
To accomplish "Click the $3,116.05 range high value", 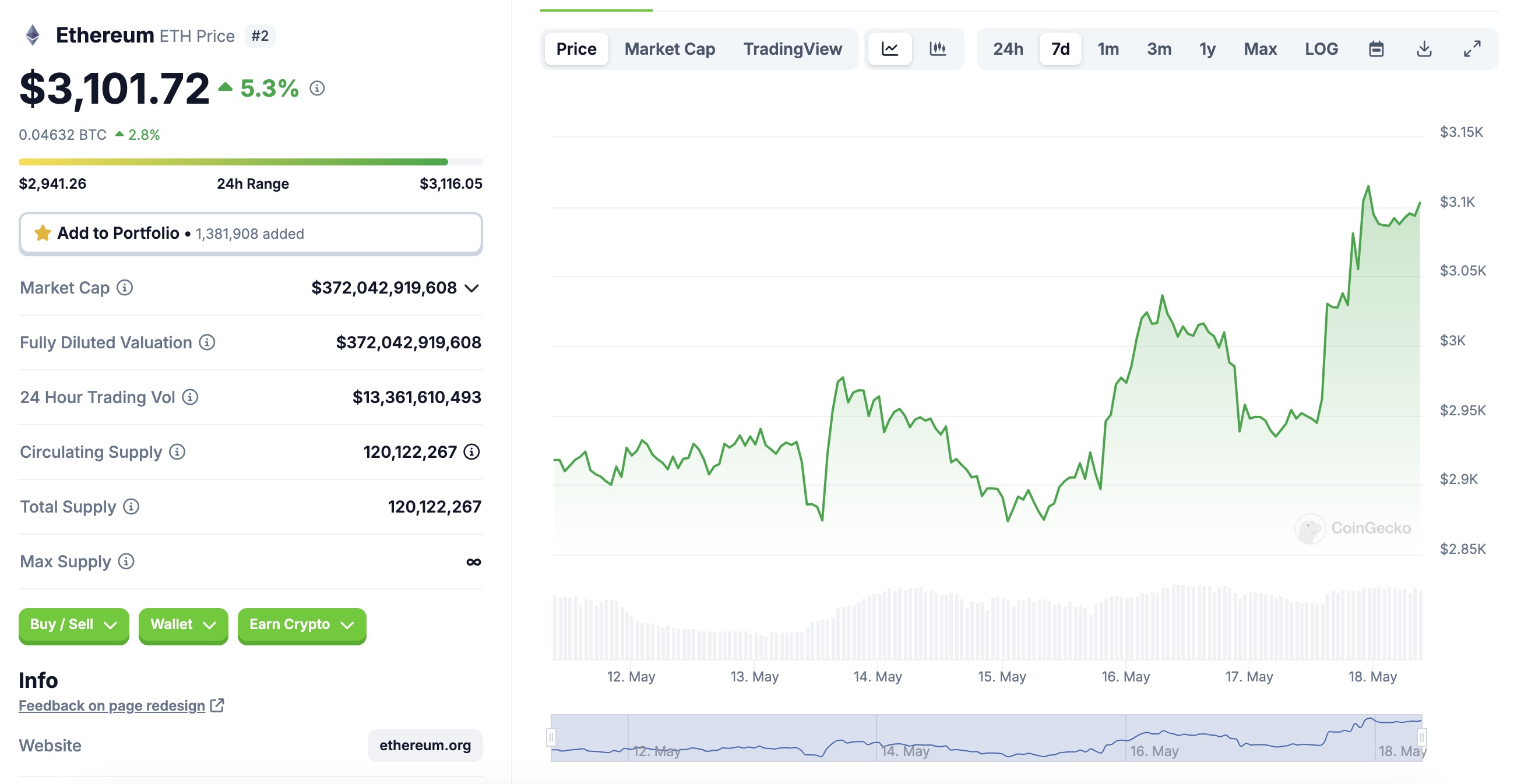I will 451,183.
